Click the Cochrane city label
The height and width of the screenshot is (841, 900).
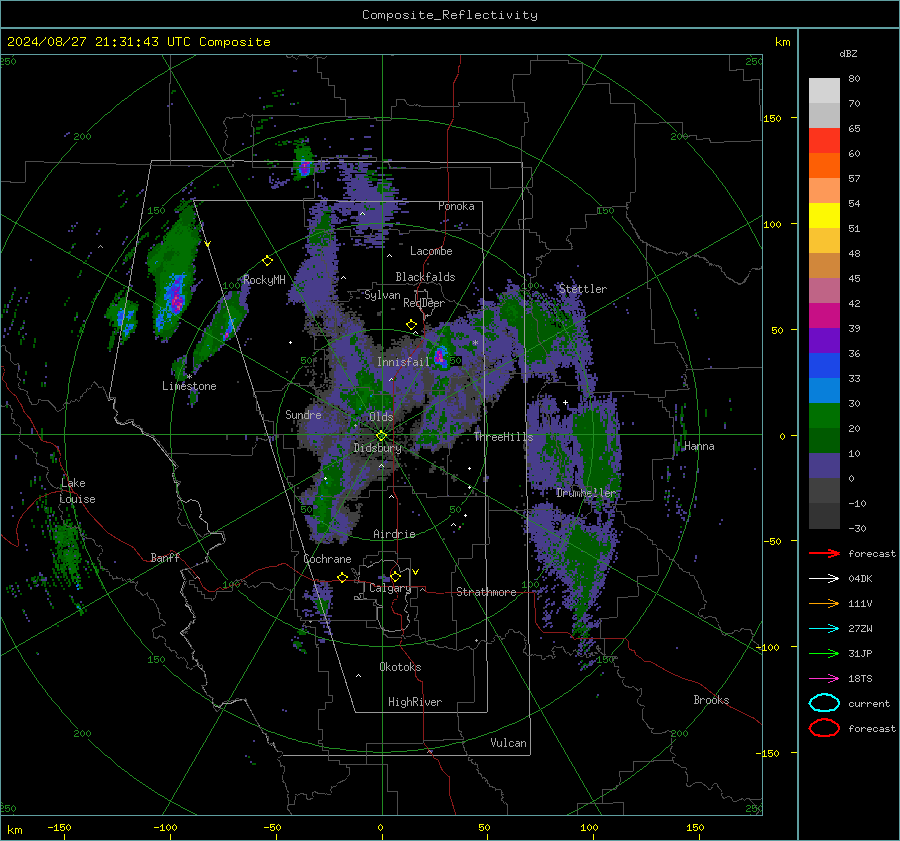coord(327,559)
